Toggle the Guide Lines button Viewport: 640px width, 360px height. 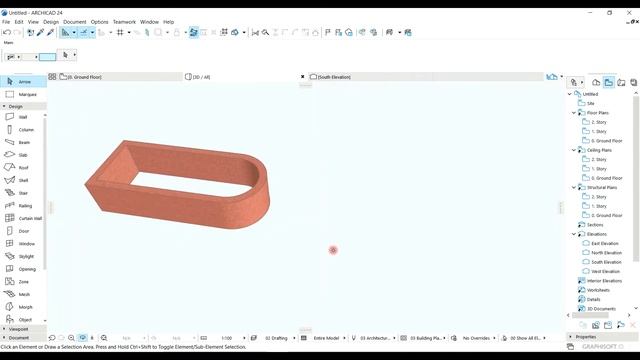pos(65,32)
